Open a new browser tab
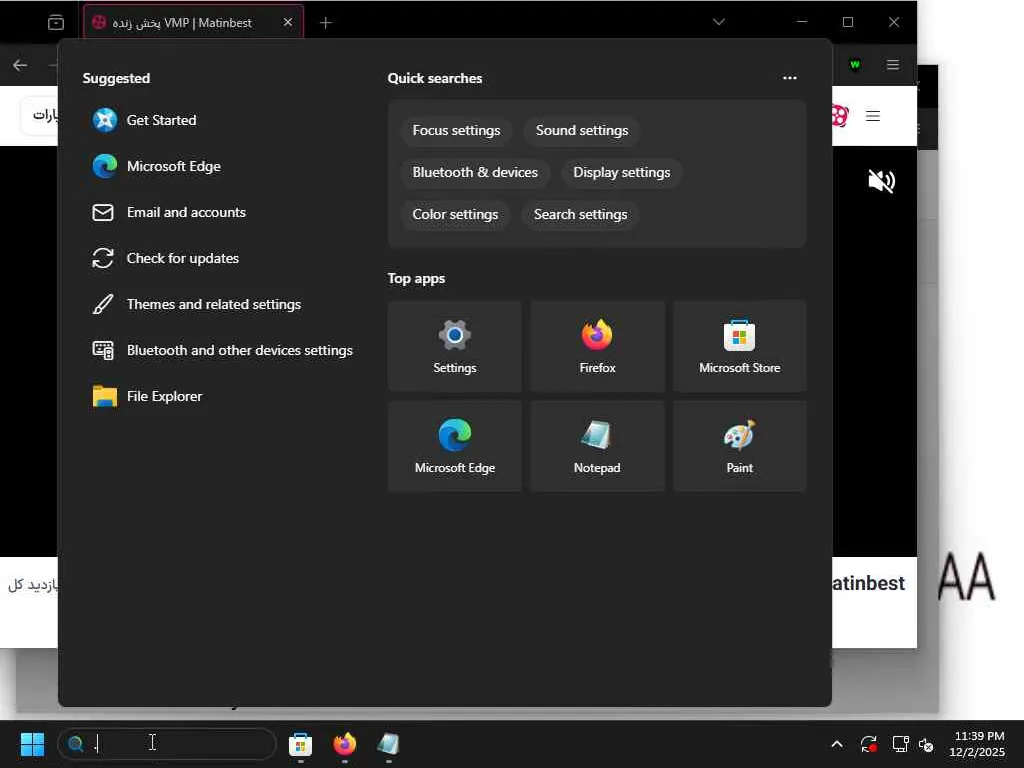 (x=326, y=23)
